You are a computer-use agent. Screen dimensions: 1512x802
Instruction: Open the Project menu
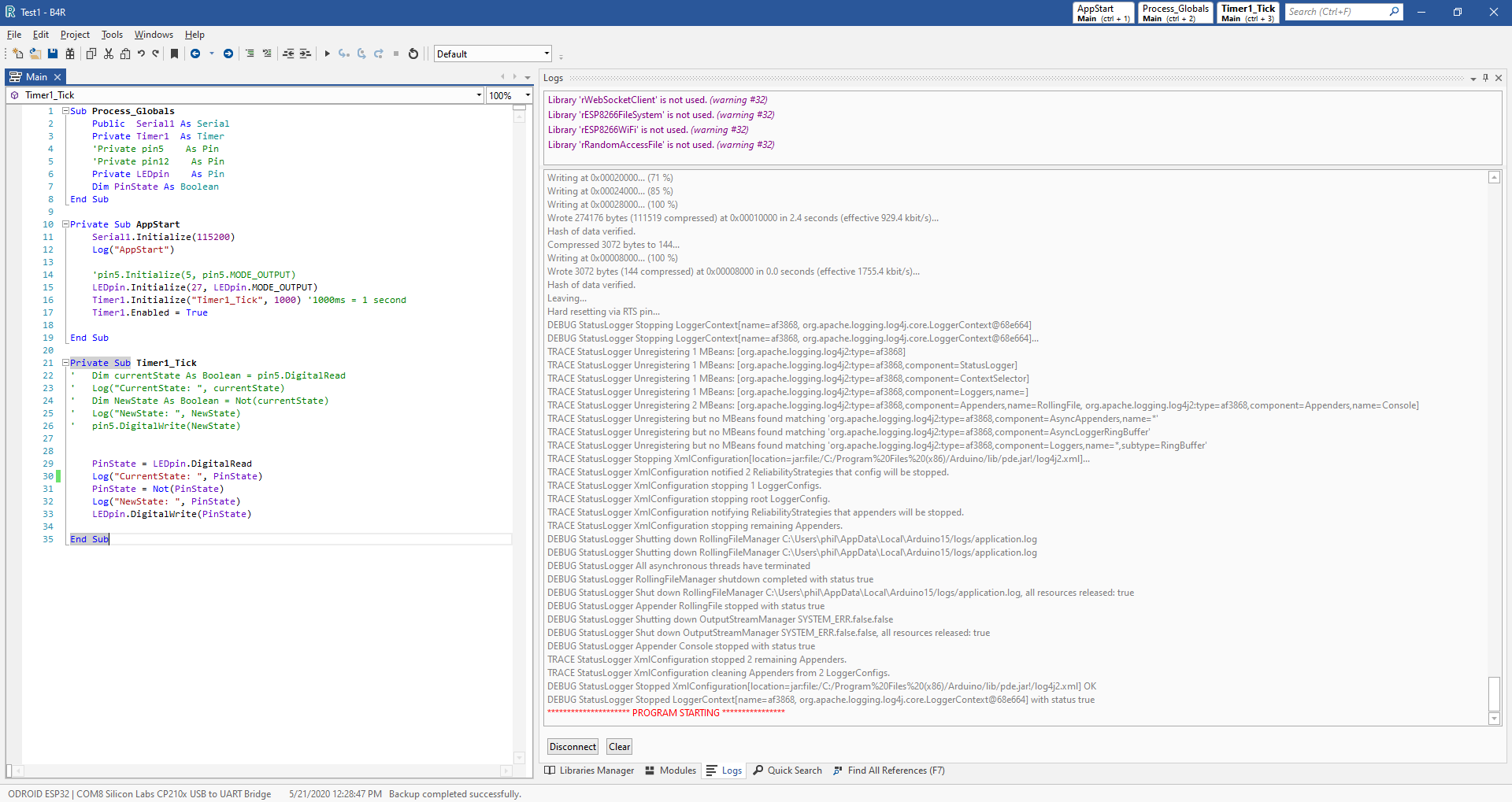tap(75, 35)
